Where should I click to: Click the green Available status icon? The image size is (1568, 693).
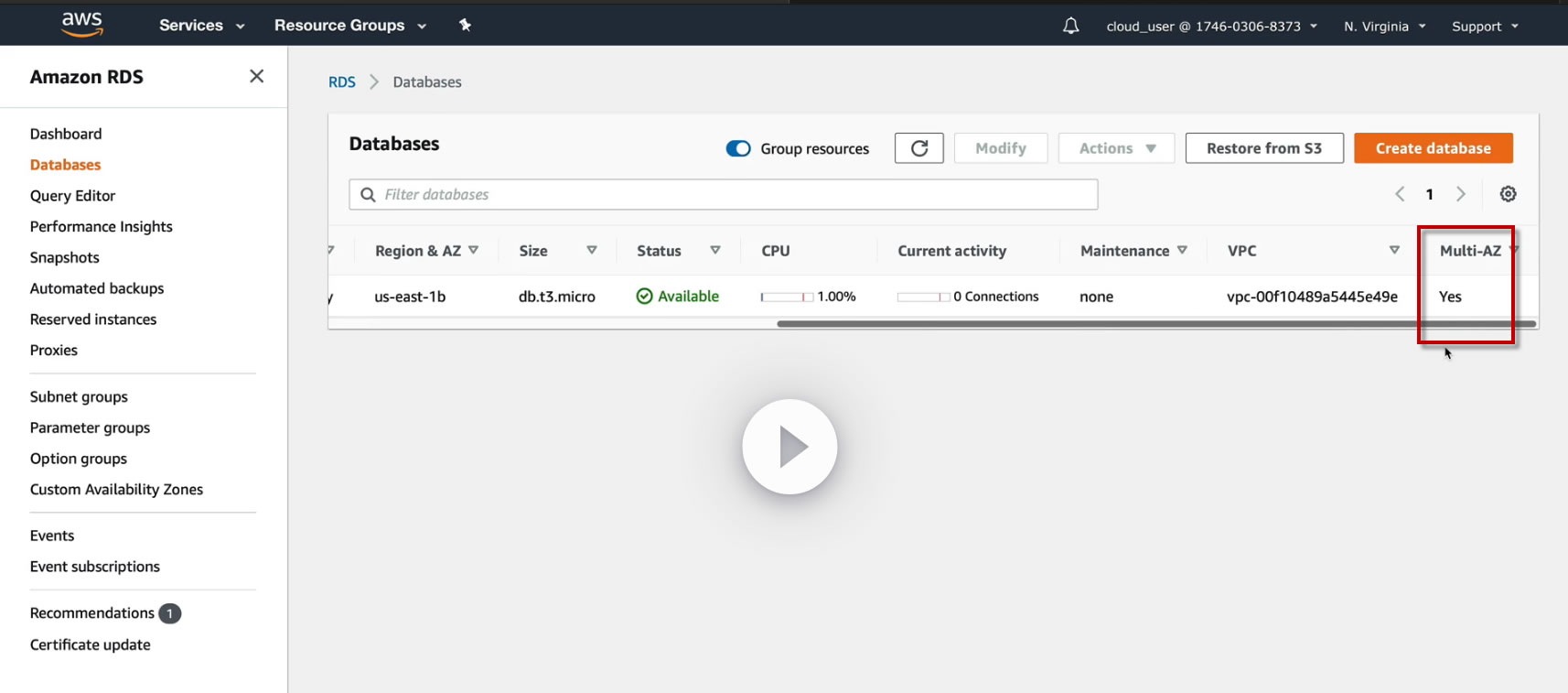pyautogui.click(x=645, y=296)
